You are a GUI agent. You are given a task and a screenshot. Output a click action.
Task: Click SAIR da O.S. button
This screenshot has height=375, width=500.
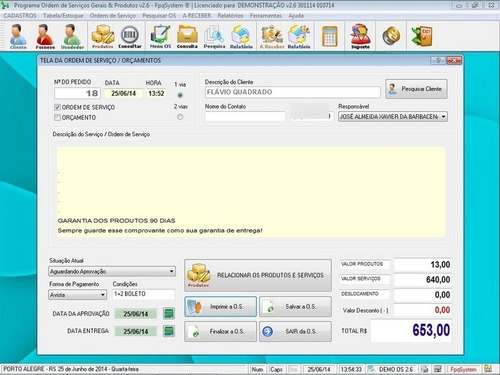coord(295,331)
